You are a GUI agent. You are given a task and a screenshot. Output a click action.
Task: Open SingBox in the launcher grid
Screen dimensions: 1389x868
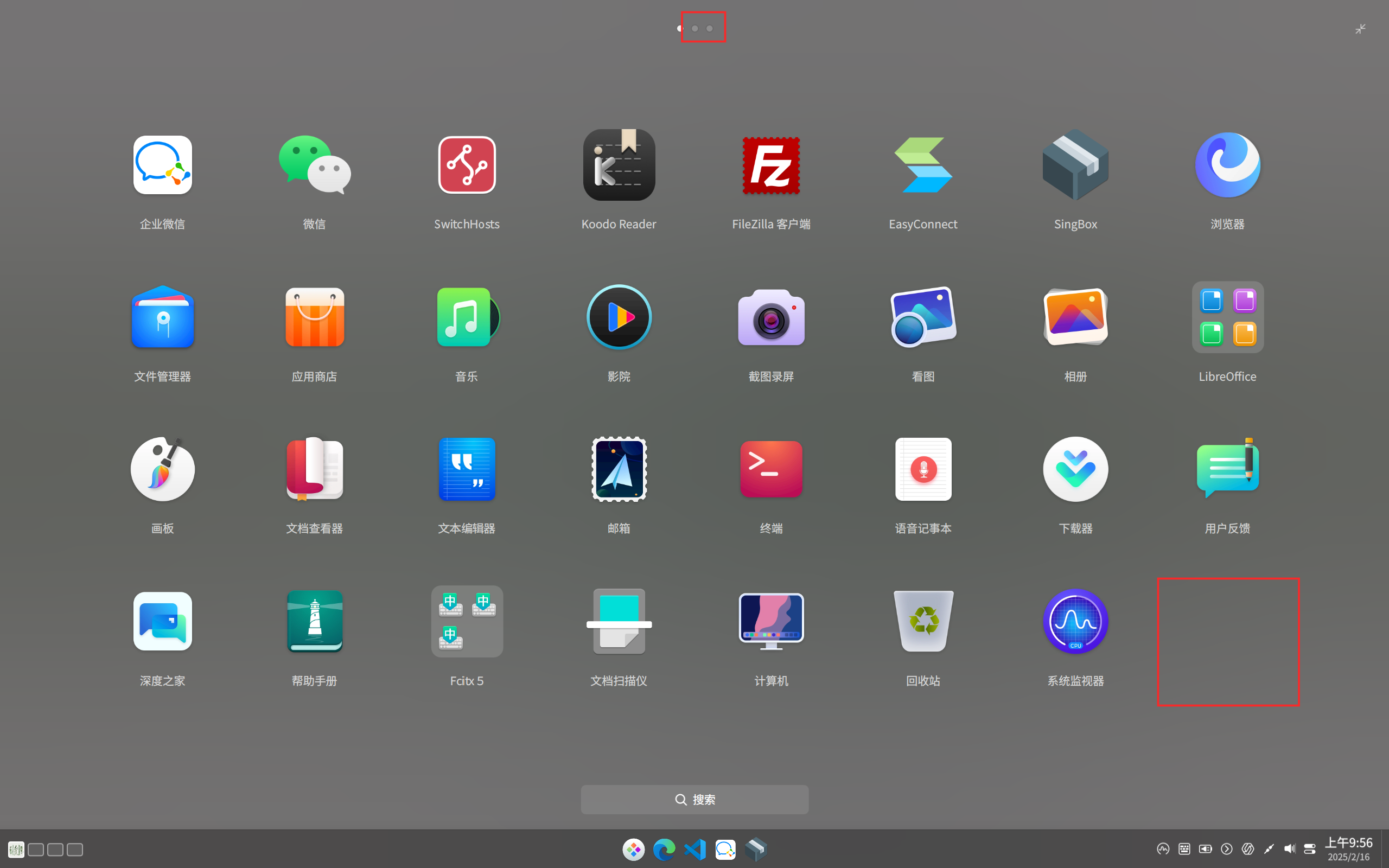tap(1075, 165)
